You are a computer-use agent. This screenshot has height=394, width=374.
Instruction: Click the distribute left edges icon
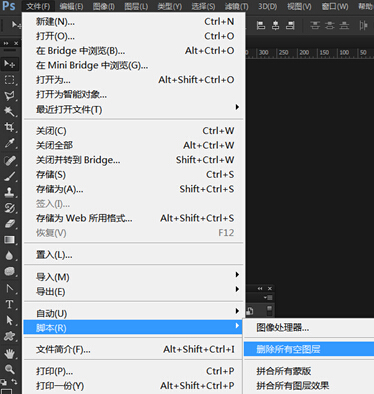click(x=363, y=25)
